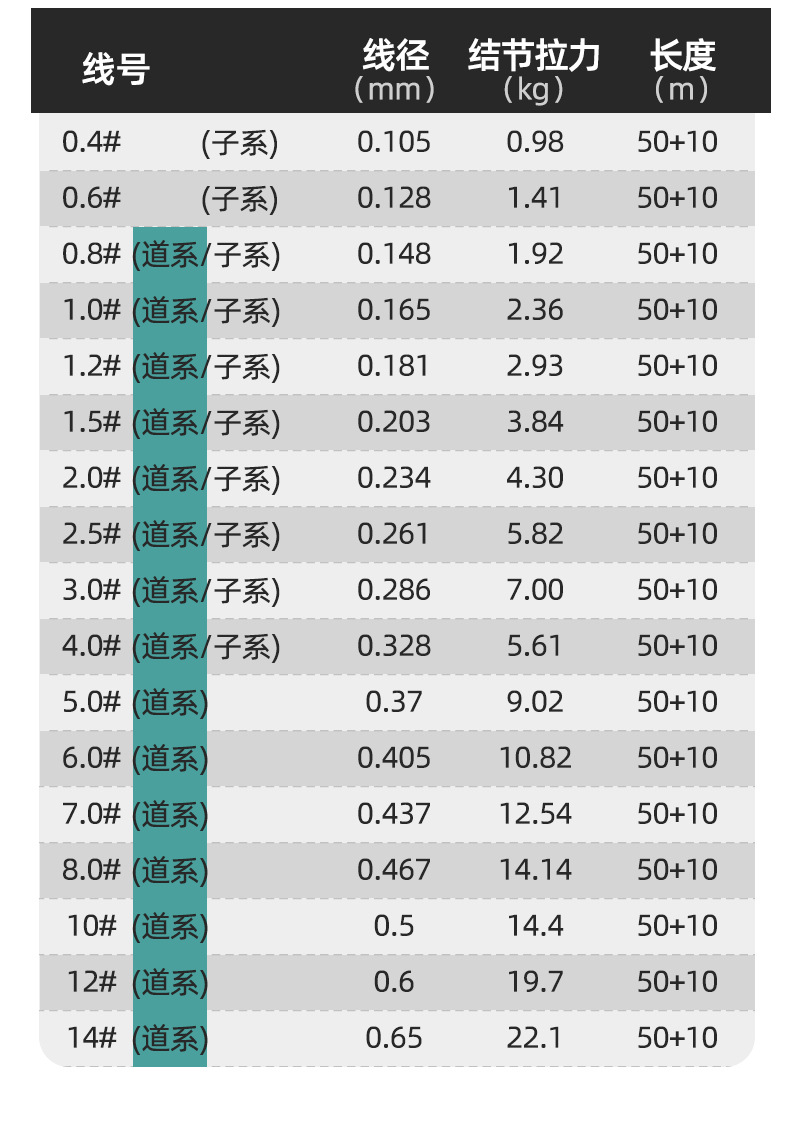The height and width of the screenshot is (1130, 790).
Task: Select the 0.467 diameter value
Action: point(394,870)
